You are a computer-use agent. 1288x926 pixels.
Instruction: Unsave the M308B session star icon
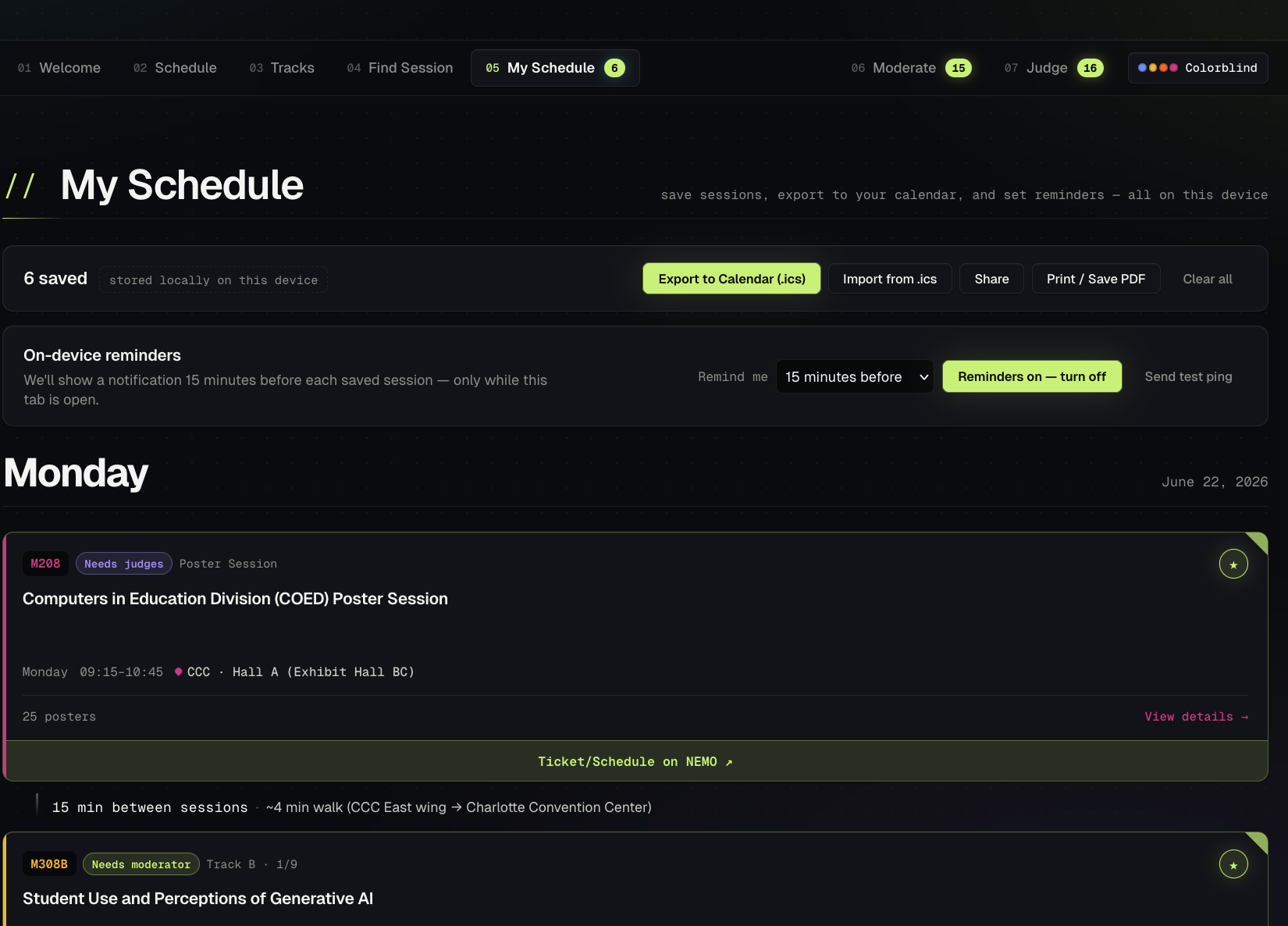(x=1233, y=864)
